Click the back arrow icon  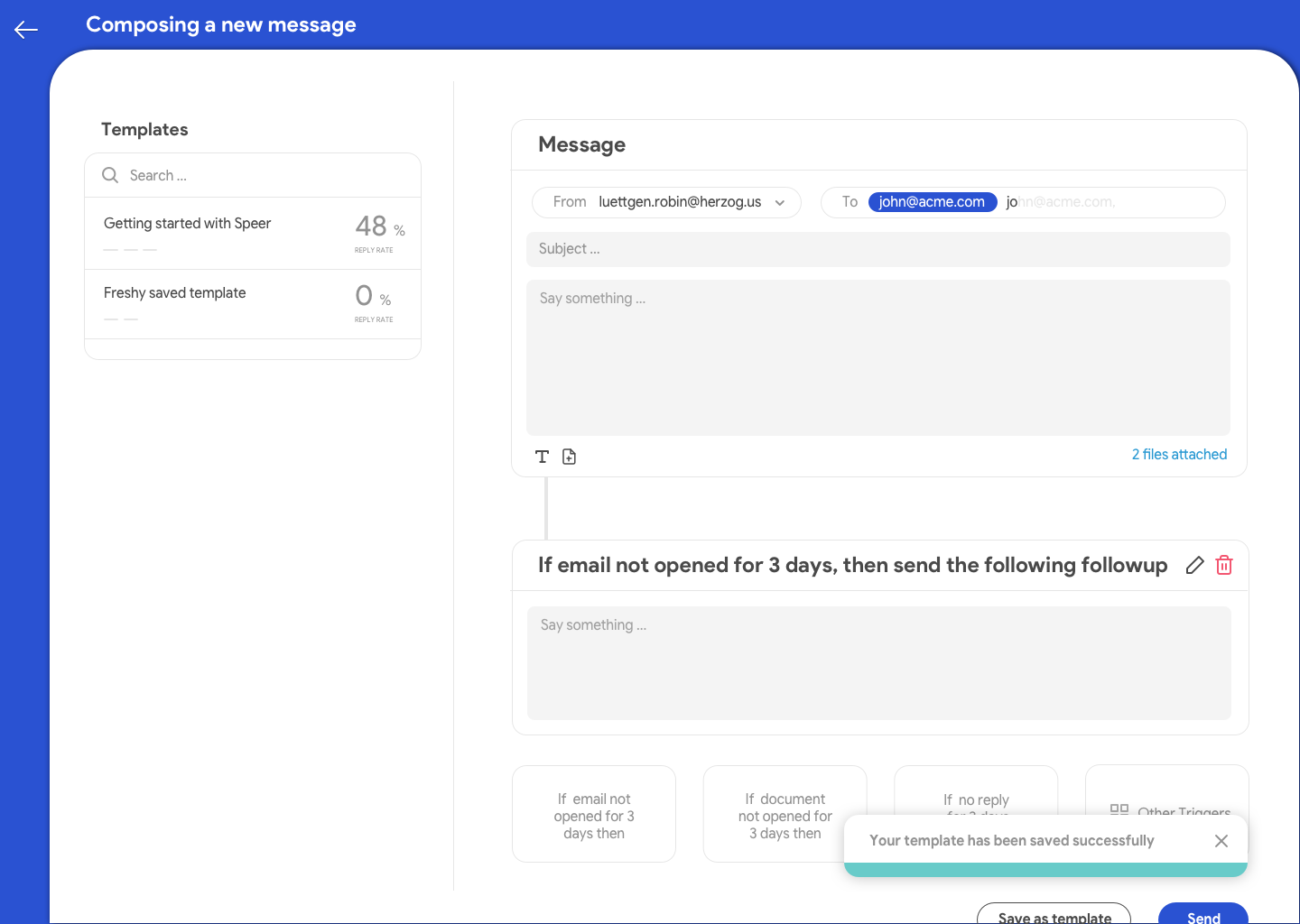point(26,30)
